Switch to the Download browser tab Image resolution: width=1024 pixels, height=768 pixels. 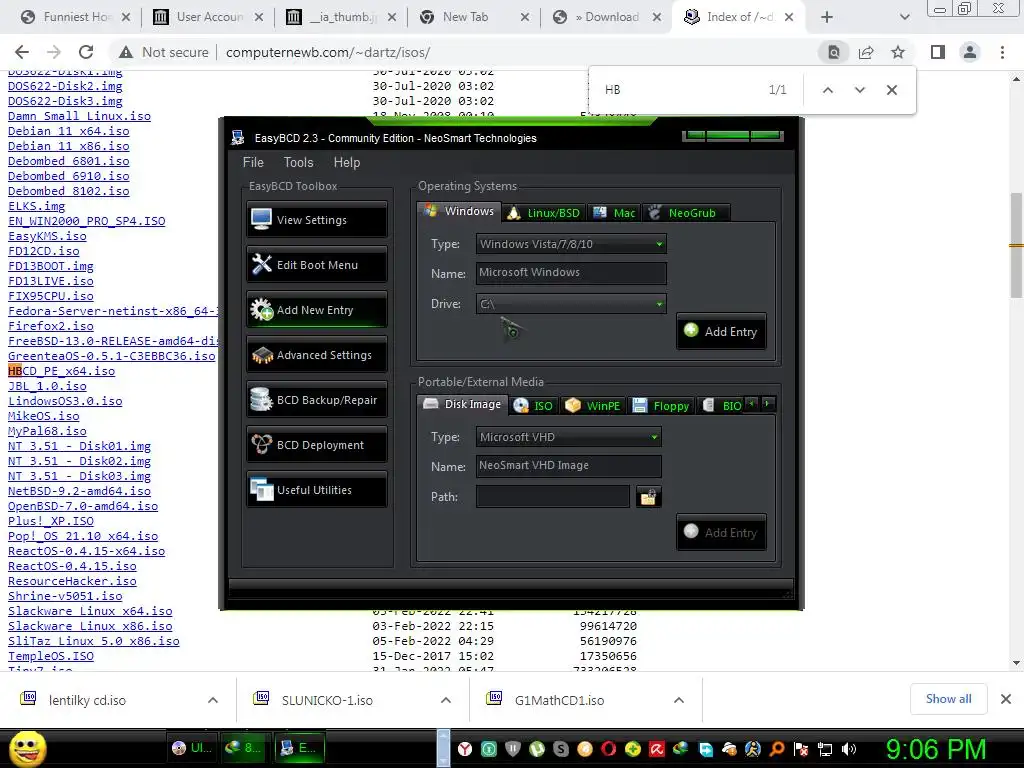(605, 17)
